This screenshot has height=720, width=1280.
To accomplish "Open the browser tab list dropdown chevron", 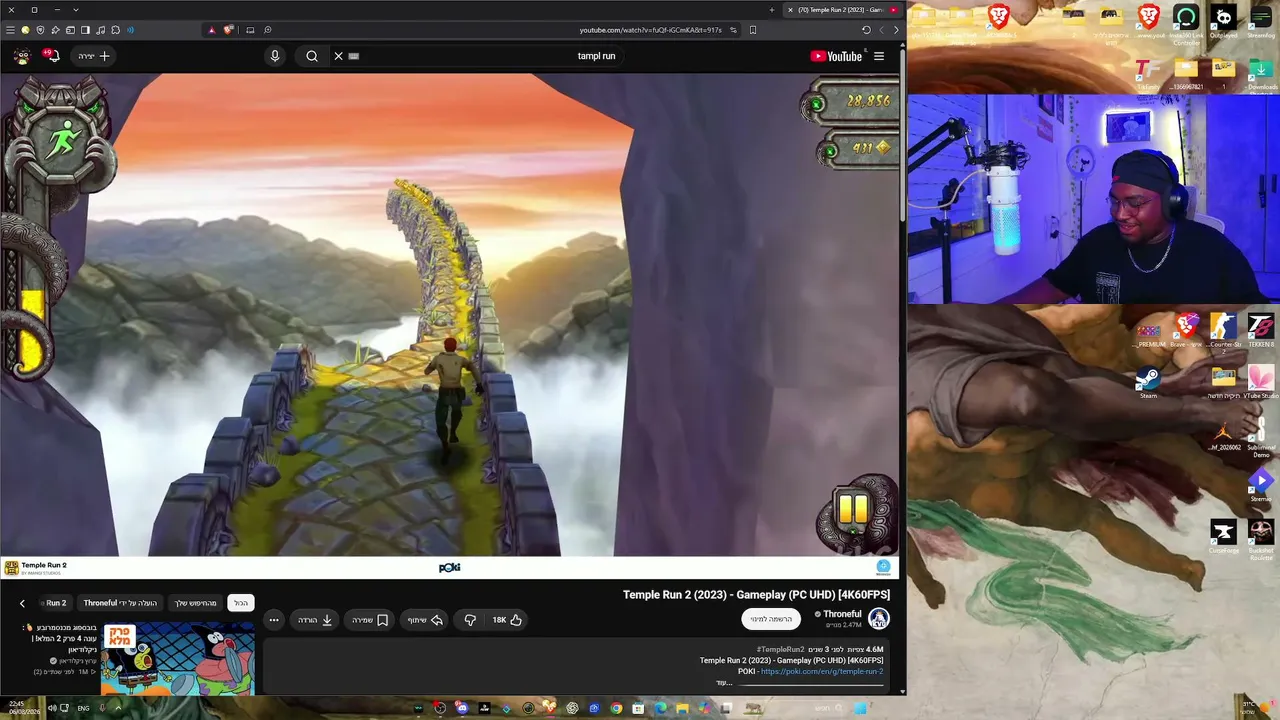I will point(75,10).
